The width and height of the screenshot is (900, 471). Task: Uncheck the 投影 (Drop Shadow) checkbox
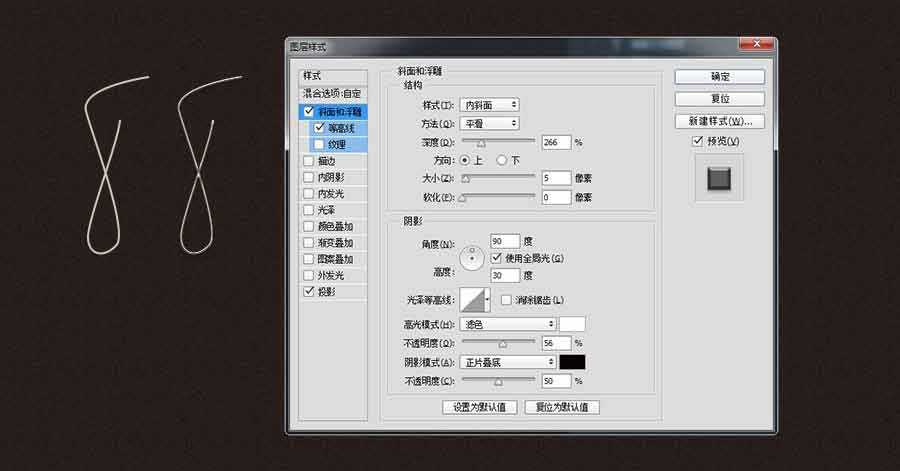[x=308, y=292]
